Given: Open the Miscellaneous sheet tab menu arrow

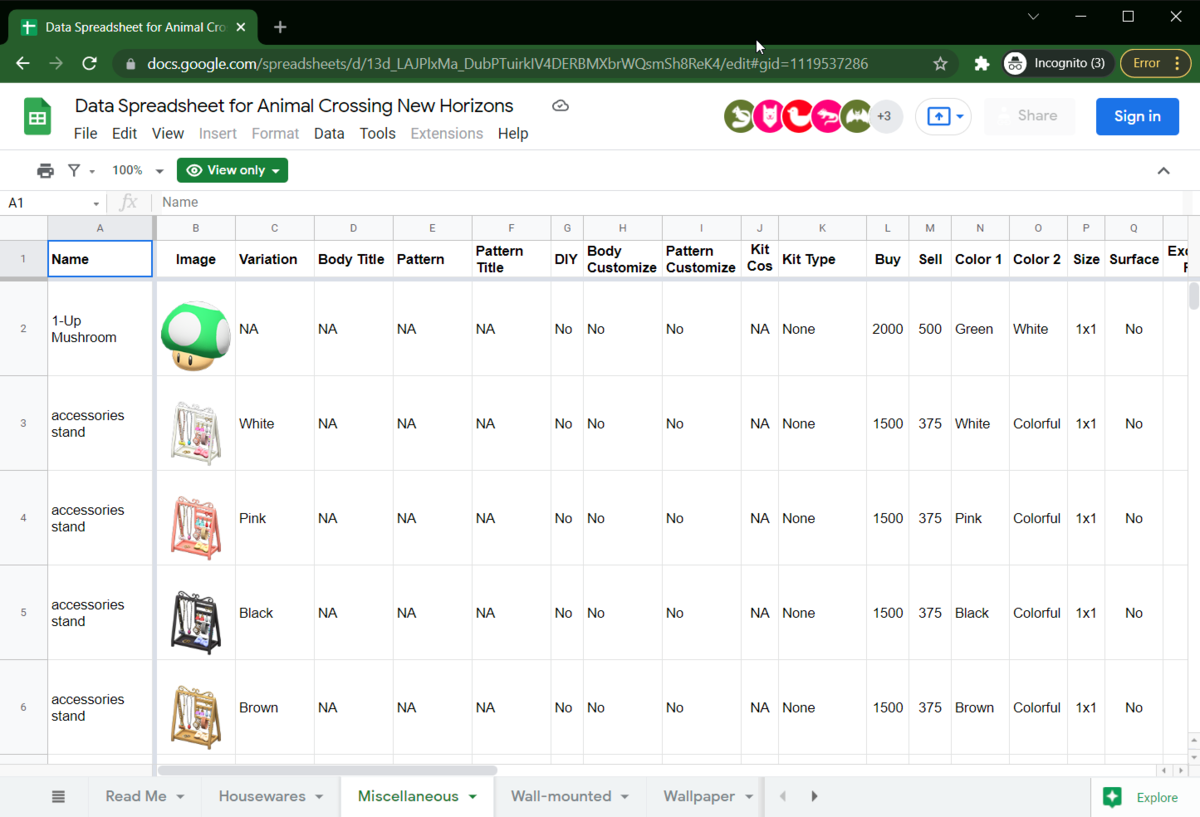Looking at the screenshot, I should (469, 796).
